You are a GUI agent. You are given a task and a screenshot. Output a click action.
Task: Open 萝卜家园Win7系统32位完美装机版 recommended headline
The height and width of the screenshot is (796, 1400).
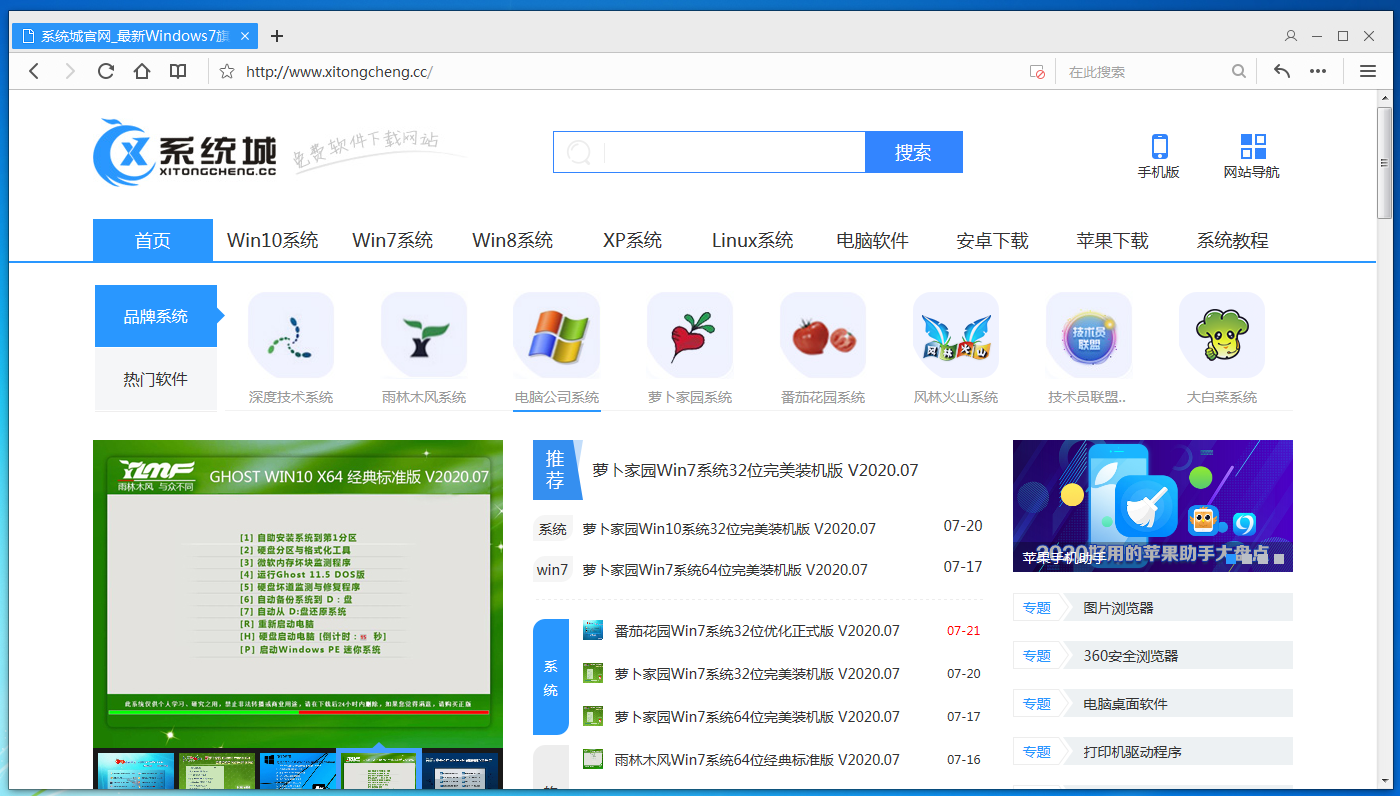coord(755,470)
